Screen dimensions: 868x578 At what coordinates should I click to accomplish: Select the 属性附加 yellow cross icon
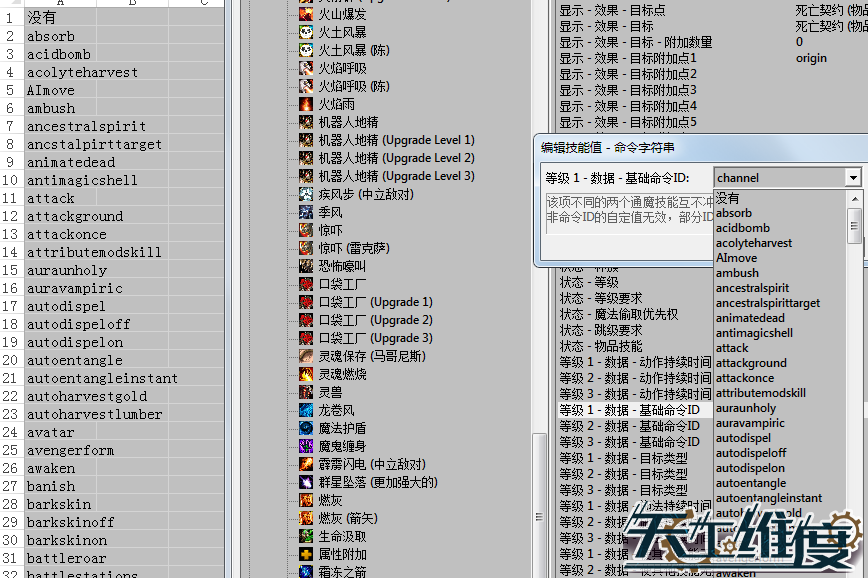307,554
